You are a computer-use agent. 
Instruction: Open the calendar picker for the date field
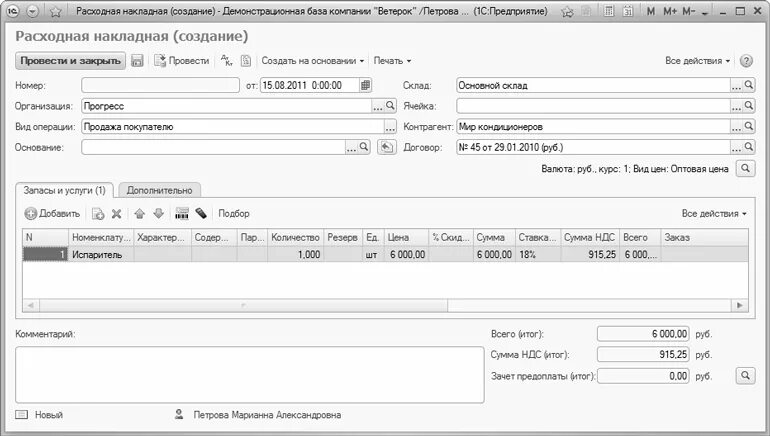(365, 85)
